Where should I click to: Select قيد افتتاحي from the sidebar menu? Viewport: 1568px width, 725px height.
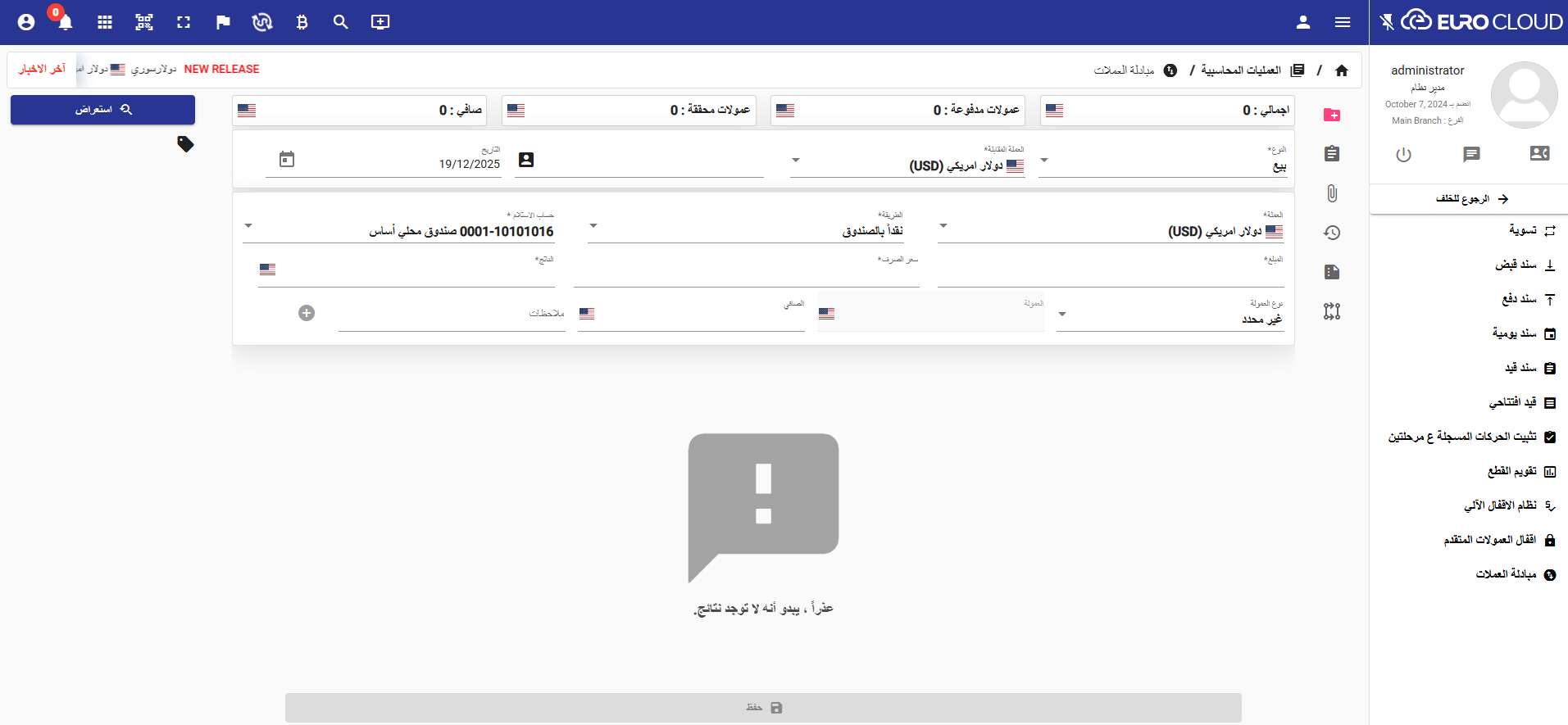pos(1513,402)
